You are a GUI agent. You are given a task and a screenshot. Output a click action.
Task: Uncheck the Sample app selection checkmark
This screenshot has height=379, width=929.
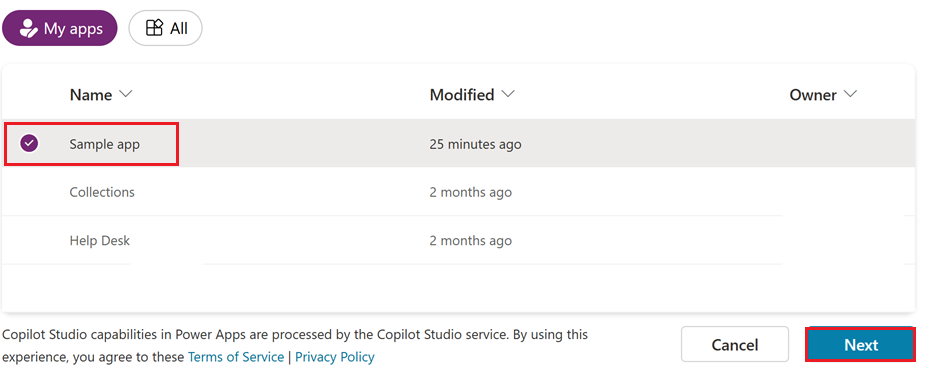click(x=29, y=143)
